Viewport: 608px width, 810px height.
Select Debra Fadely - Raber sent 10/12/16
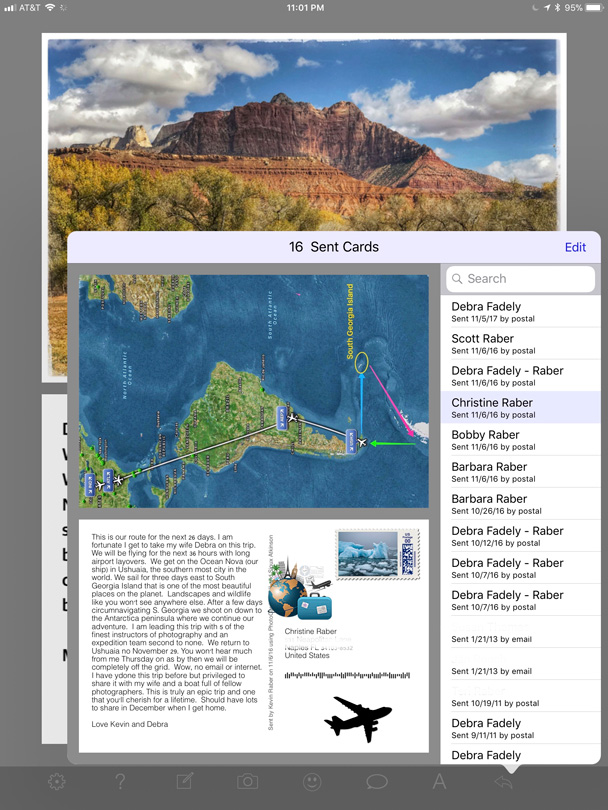[x=520, y=536]
